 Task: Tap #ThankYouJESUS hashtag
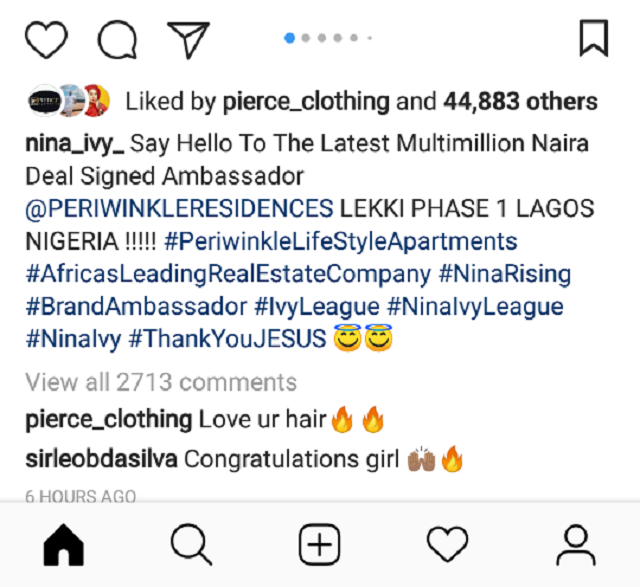[227, 339]
